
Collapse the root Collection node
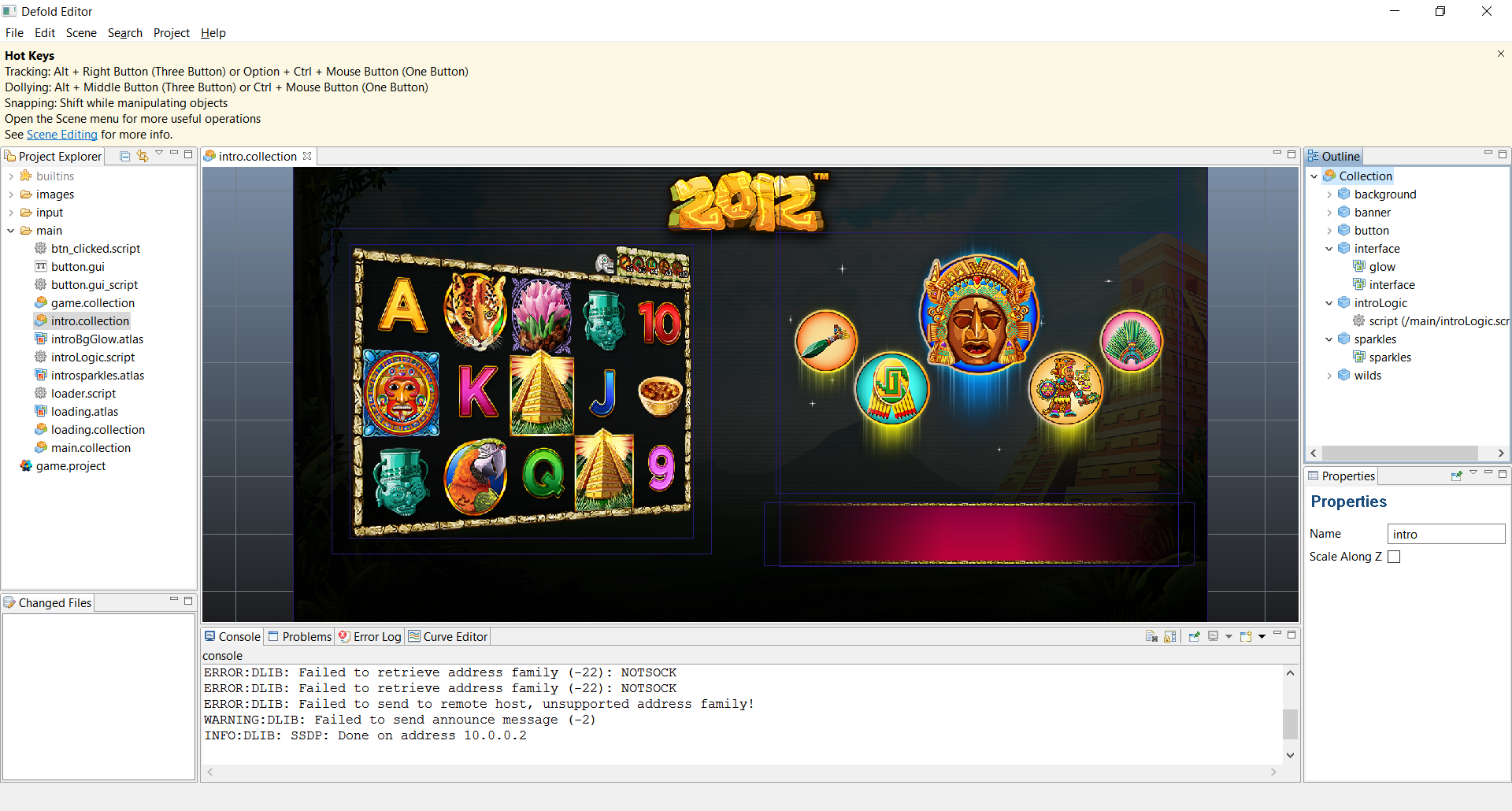tap(1314, 176)
